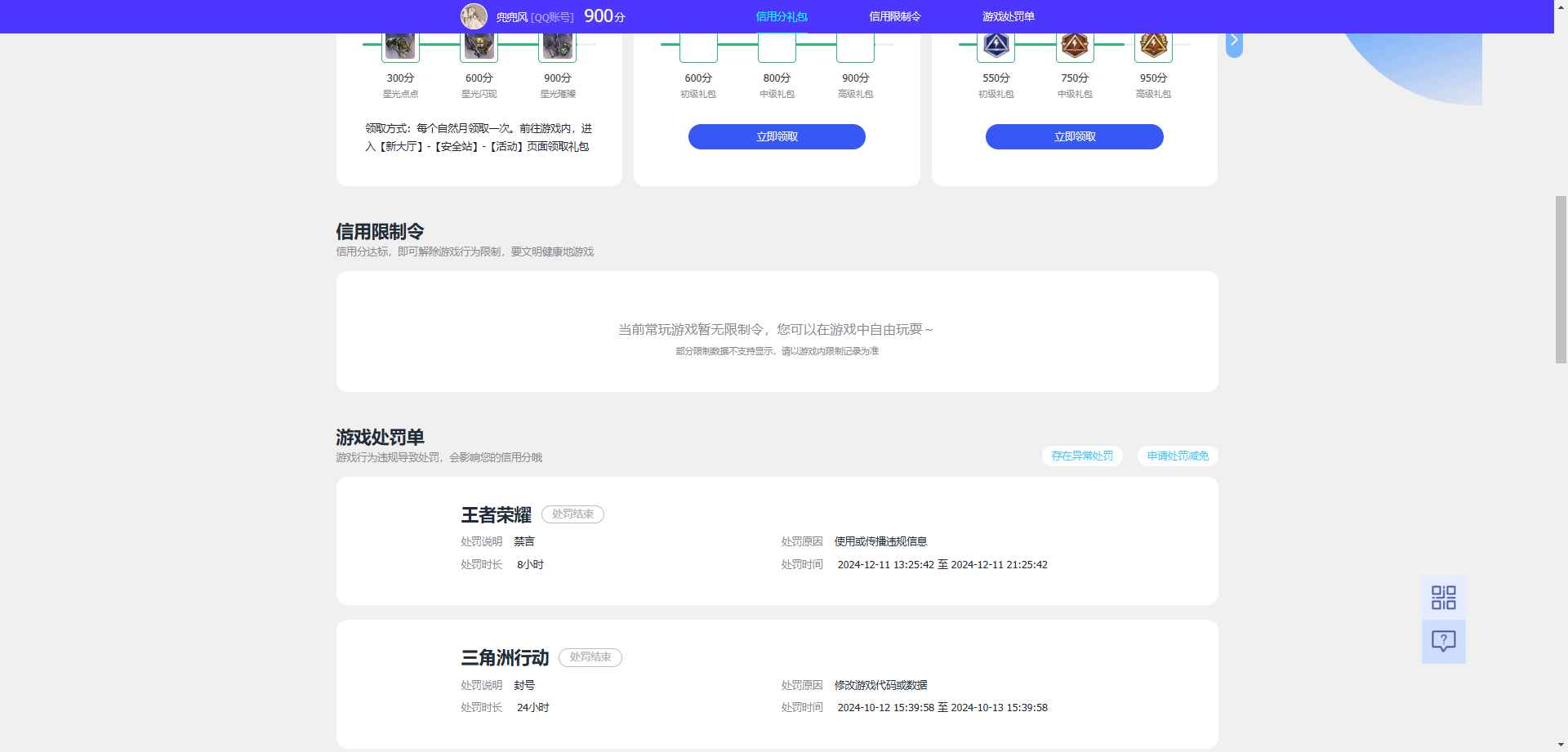Open the help question-mark chat icon
The width and height of the screenshot is (1568, 752).
coord(1444,642)
